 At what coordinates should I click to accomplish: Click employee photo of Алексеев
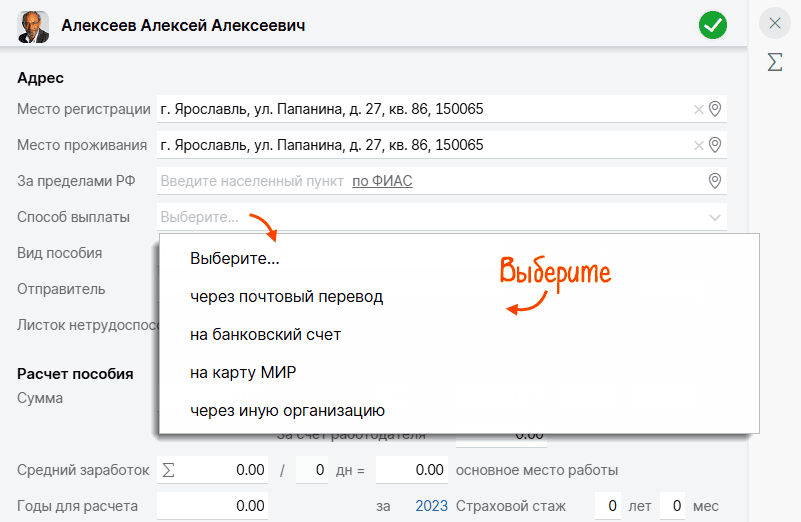pos(33,26)
